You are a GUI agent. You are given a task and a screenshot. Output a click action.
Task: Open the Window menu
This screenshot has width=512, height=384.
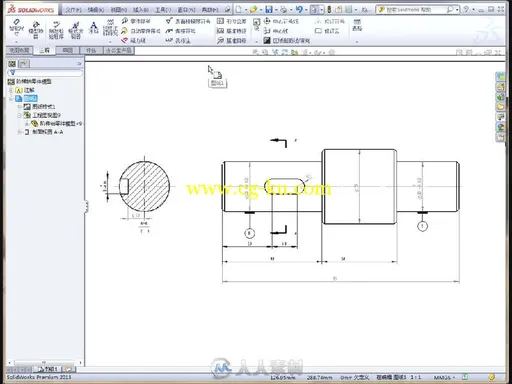click(186, 10)
